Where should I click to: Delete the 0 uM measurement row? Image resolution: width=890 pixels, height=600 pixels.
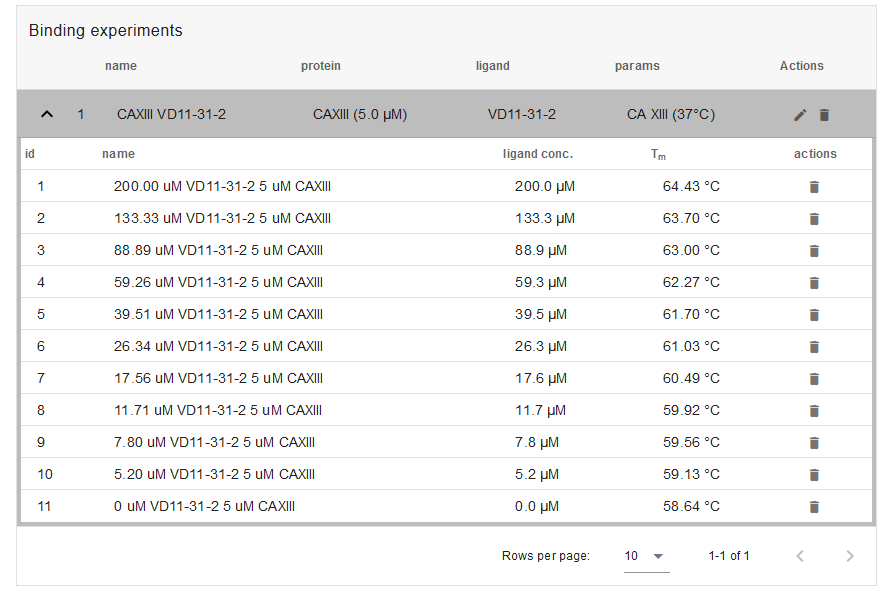tap(814, 507)
